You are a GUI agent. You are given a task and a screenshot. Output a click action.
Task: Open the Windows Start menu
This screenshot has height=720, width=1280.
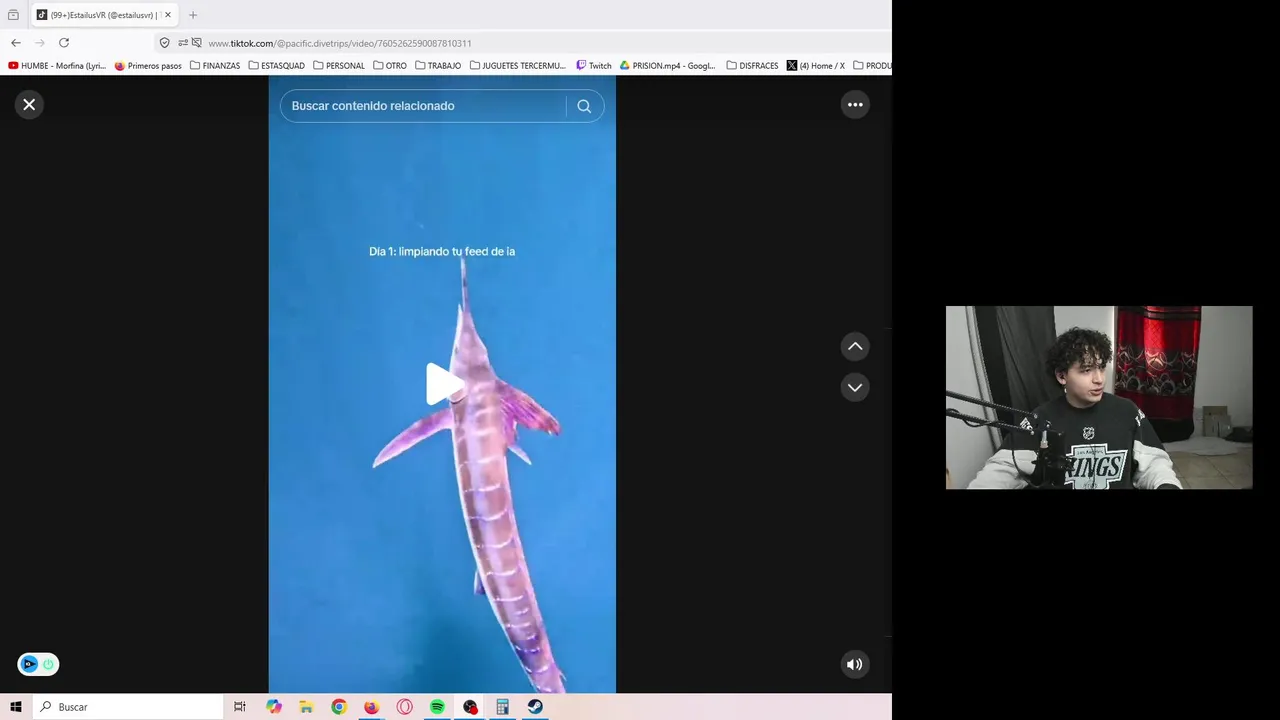click(x=16, y=707)
